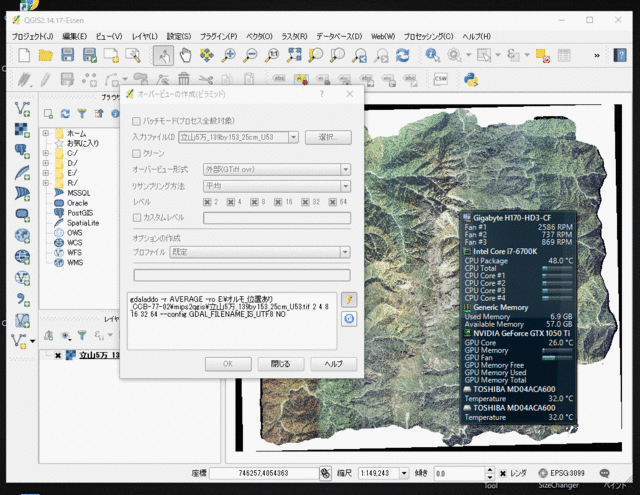
Task: Open the CSW MetaSearch plugin icon
Action: coord(440,79)
